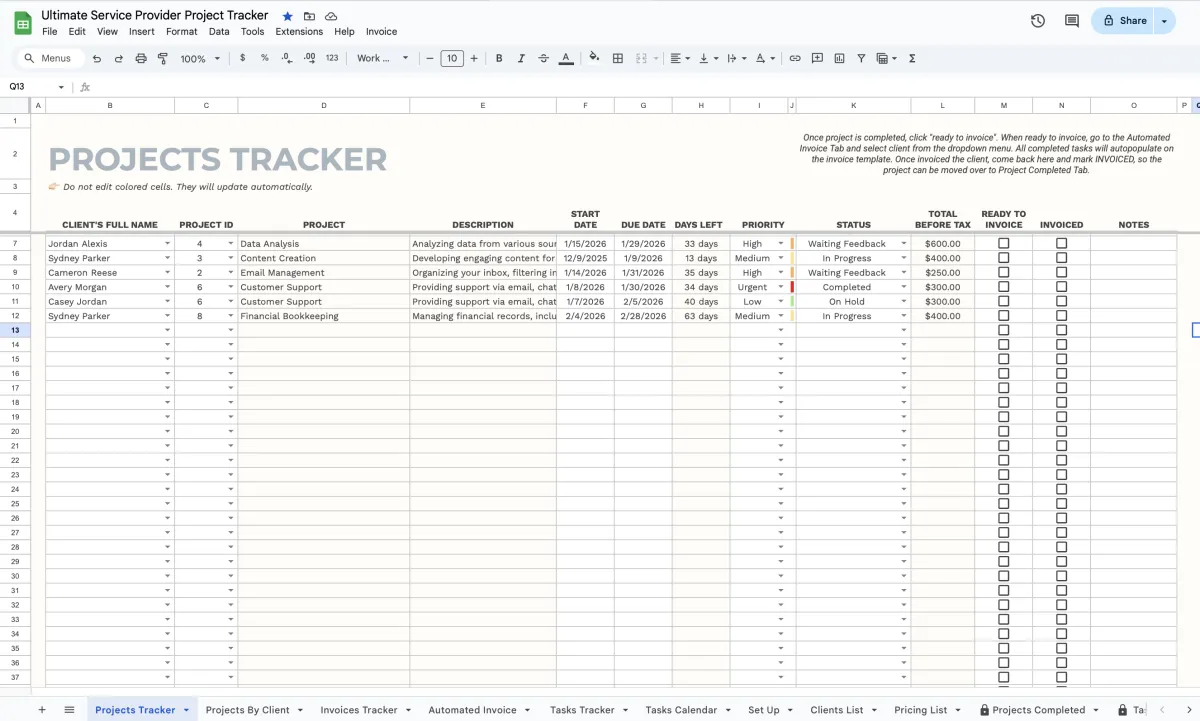The width and height of the screenshot is (1200, 721).
Task: Check Invoiced box for Avery Morgan row
Action: pos(1062,287)
